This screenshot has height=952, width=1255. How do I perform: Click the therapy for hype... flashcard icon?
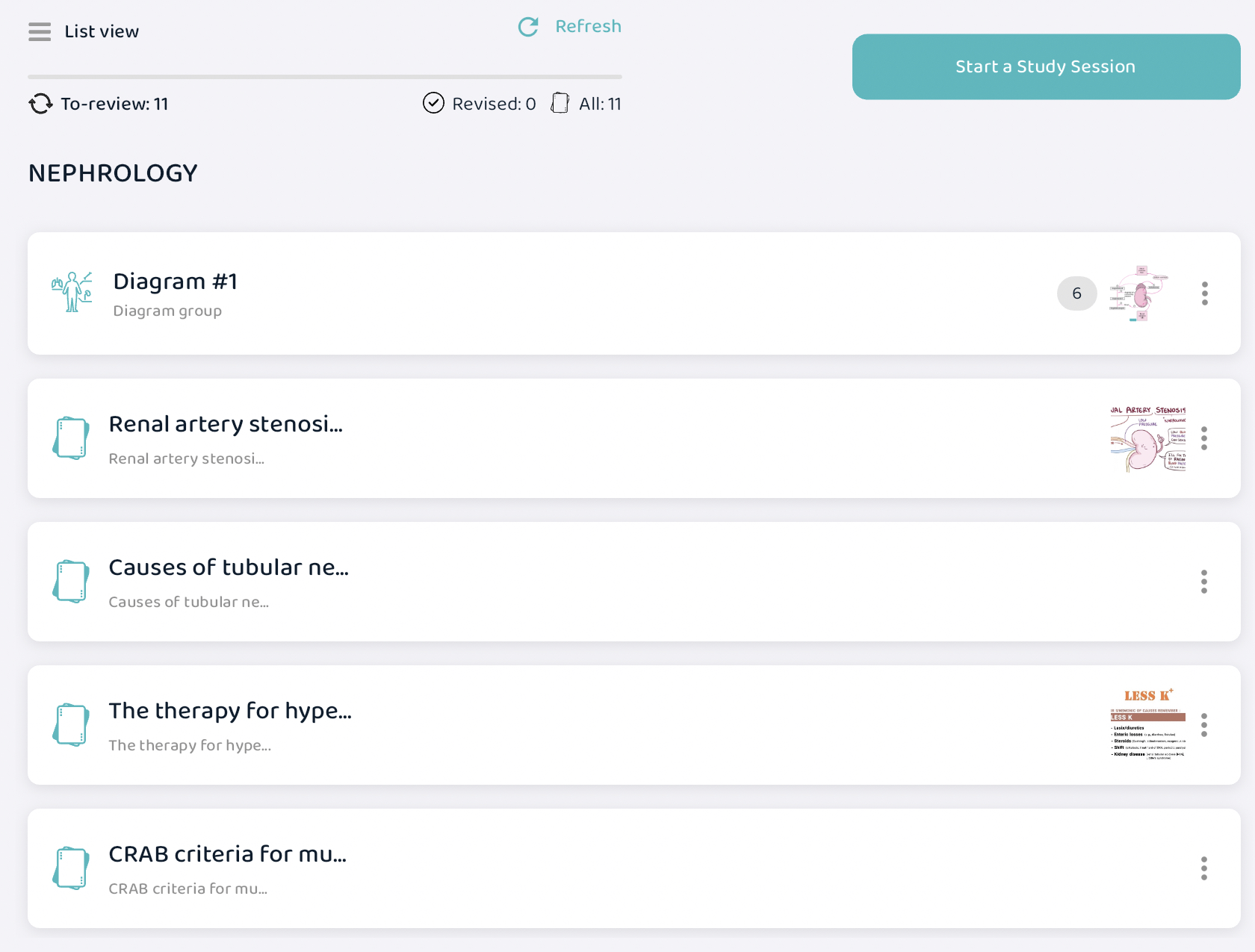(x=71, y=724)
